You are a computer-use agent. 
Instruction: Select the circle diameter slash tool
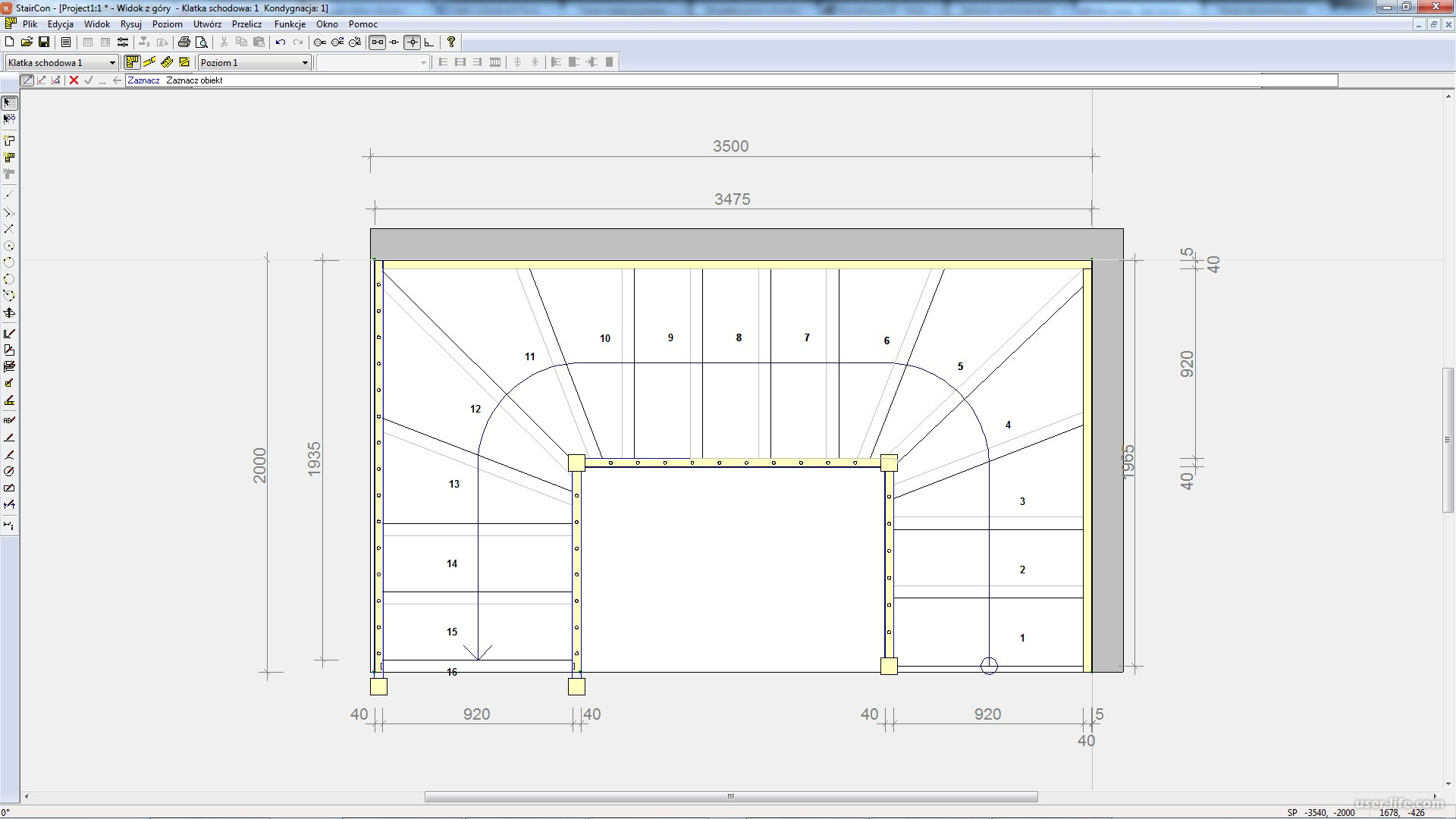(x=10, y=471)
